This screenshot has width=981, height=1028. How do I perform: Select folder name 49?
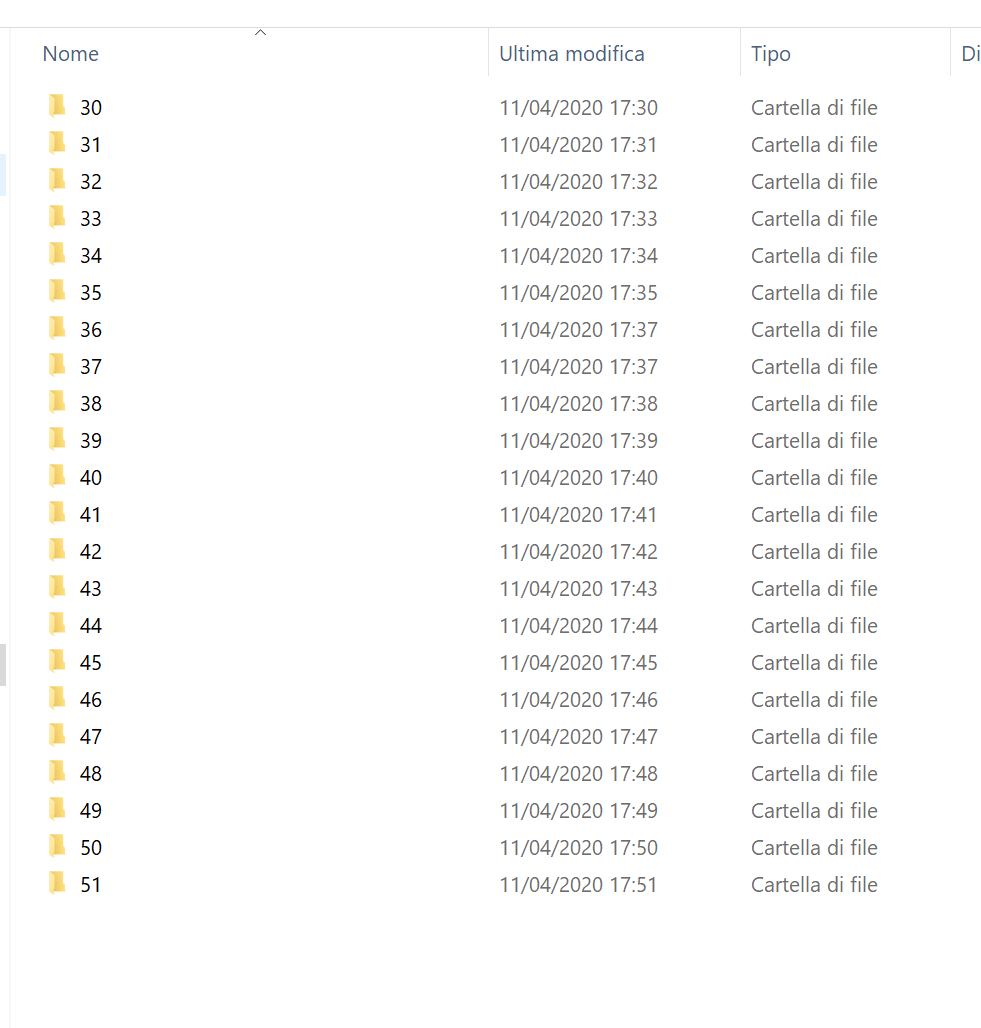coord(90,810)
